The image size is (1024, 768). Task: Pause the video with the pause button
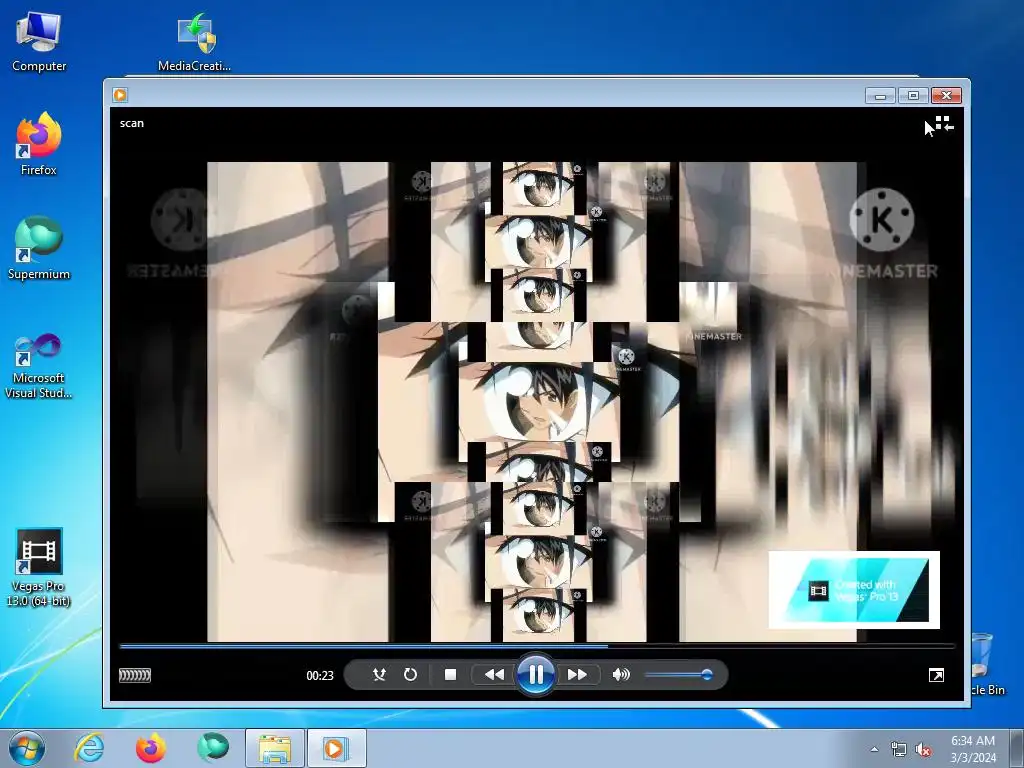pyautogui.click(x=536, y=675)
